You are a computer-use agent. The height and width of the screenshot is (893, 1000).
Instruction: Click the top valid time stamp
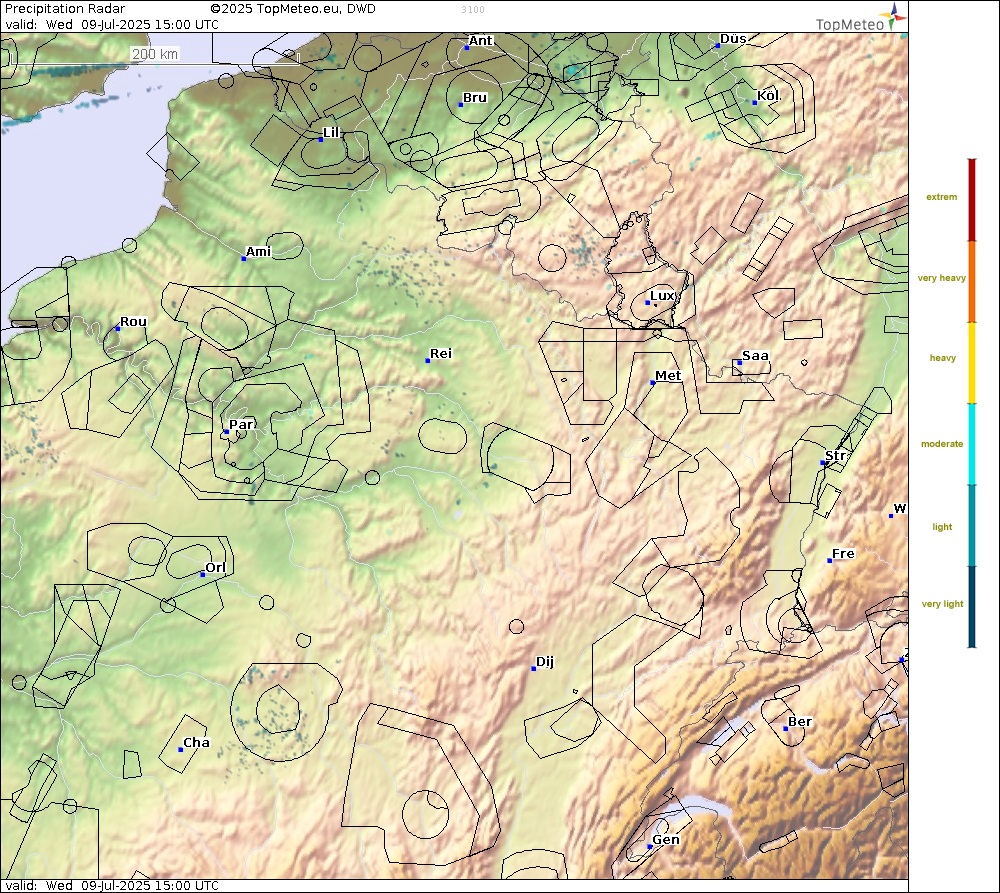tap(112, 25)
